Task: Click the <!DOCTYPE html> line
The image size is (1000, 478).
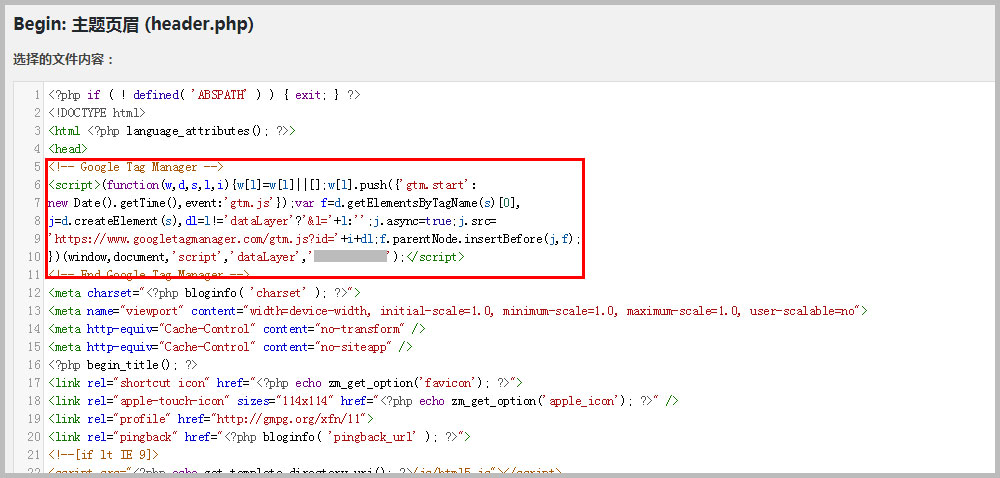Action: coord(96,113)
